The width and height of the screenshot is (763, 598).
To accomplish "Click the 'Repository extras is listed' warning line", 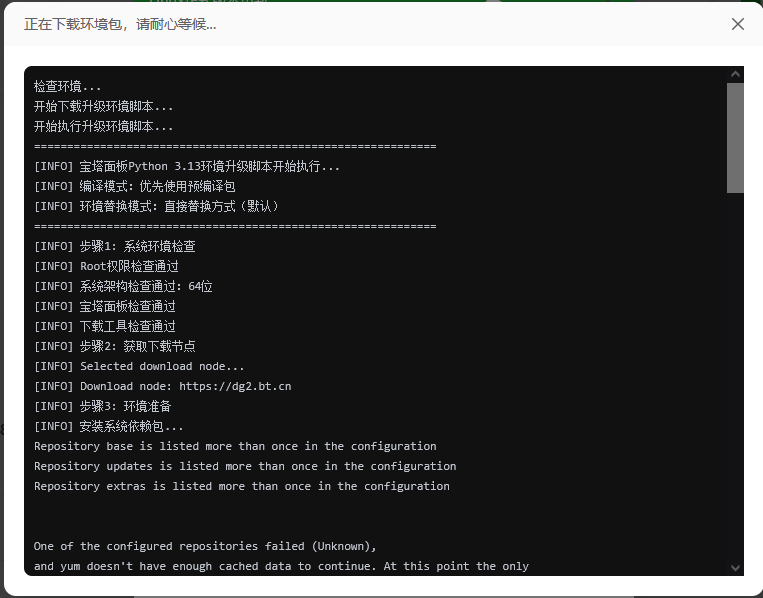I will 242,486.
